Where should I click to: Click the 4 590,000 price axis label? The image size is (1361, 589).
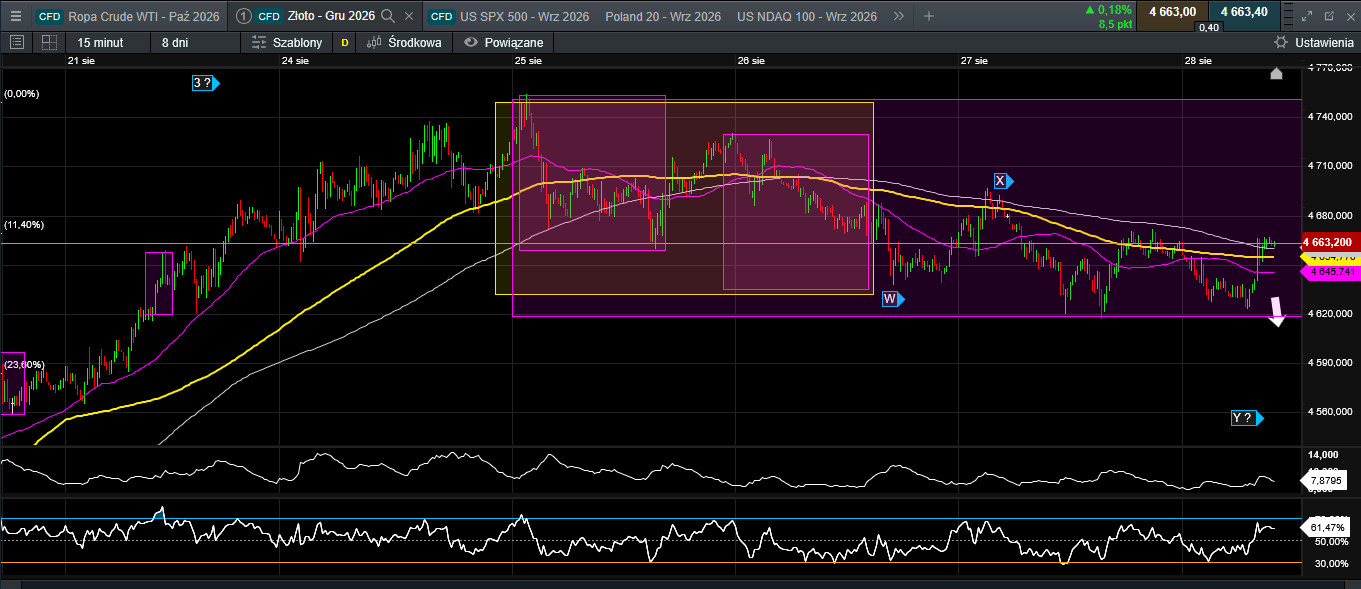click(x=1331, y=363)
